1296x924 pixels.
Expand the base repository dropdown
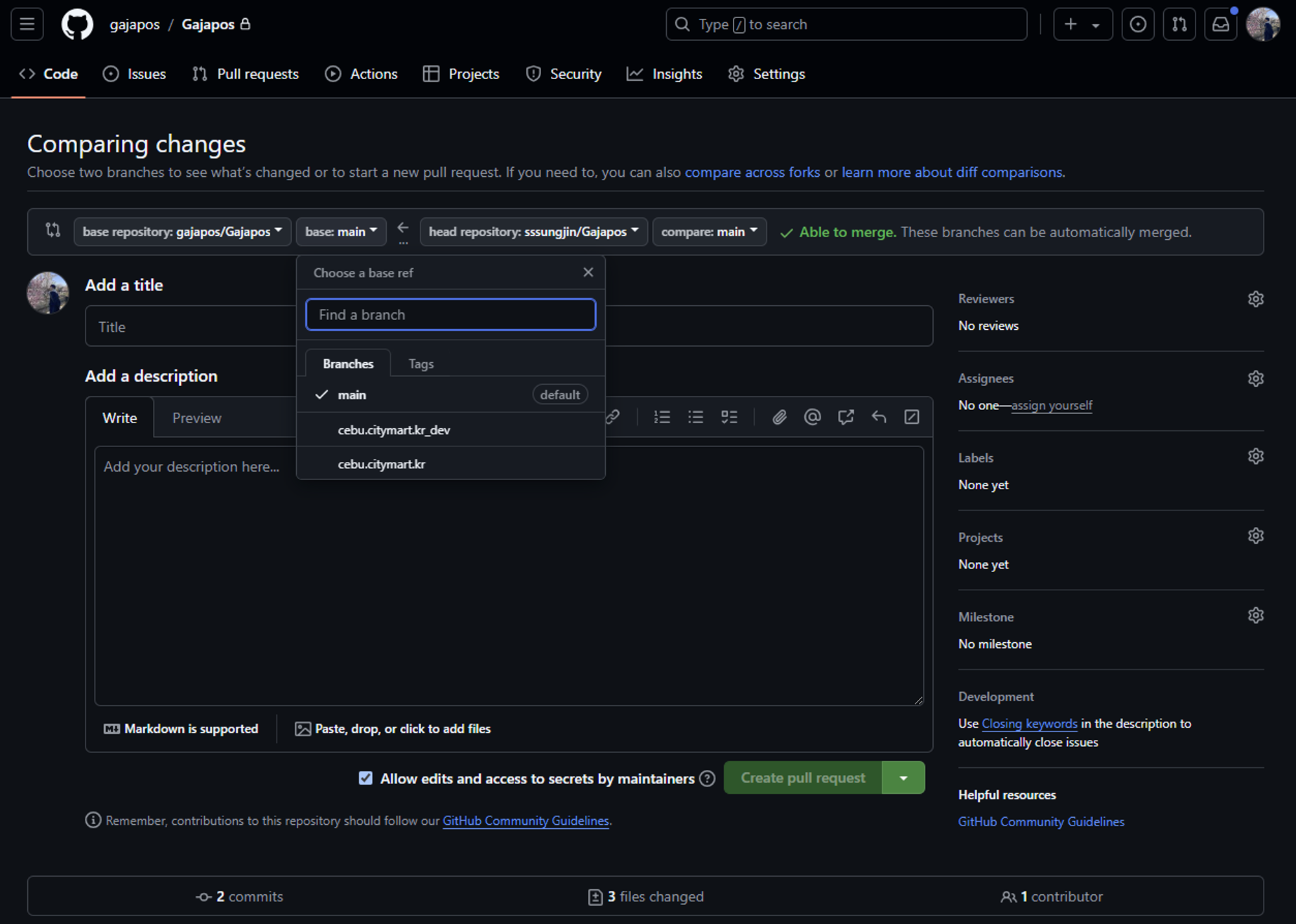[182, 232]
